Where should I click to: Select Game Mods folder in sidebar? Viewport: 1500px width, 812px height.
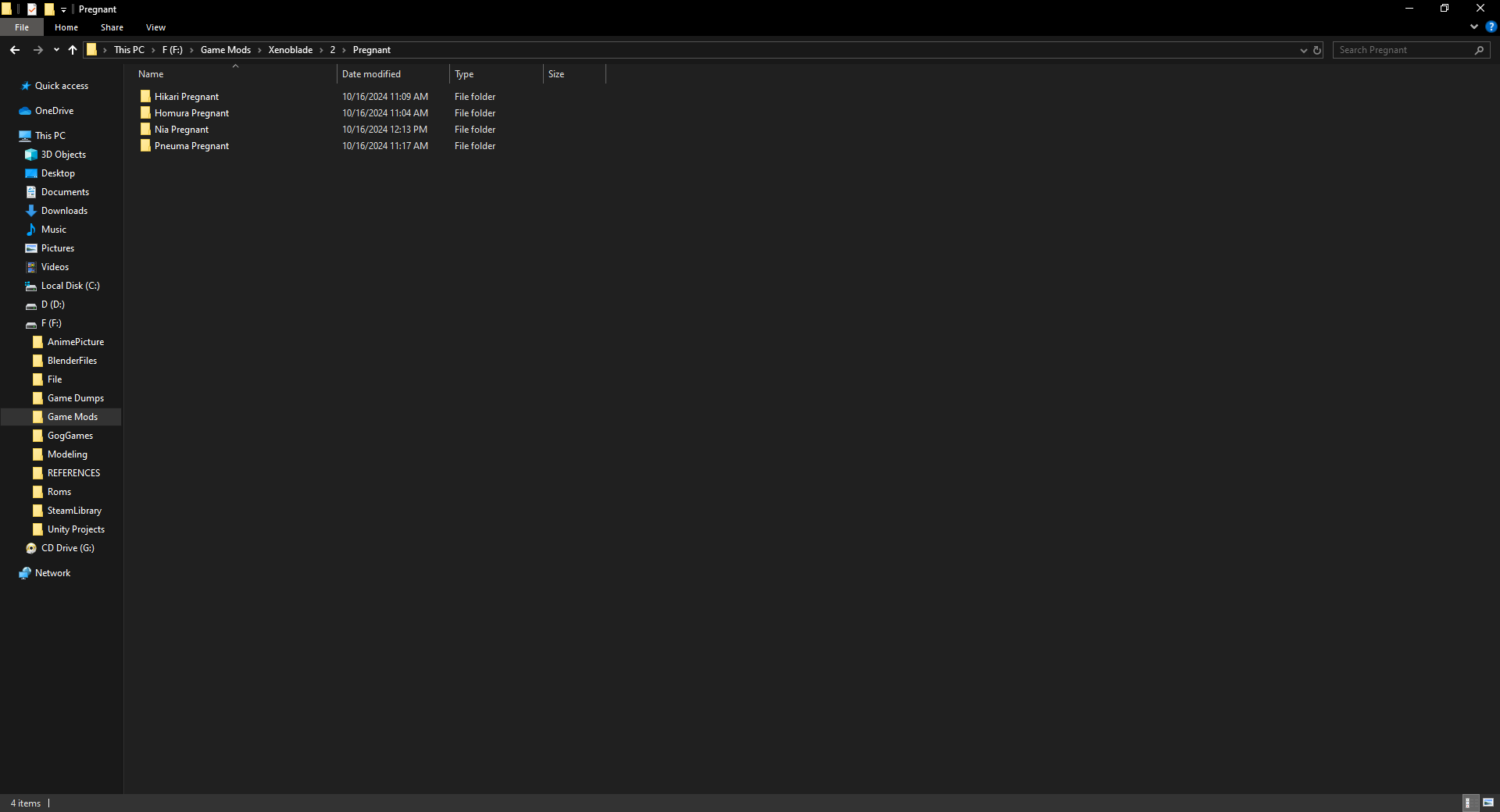tap(72, 417)
